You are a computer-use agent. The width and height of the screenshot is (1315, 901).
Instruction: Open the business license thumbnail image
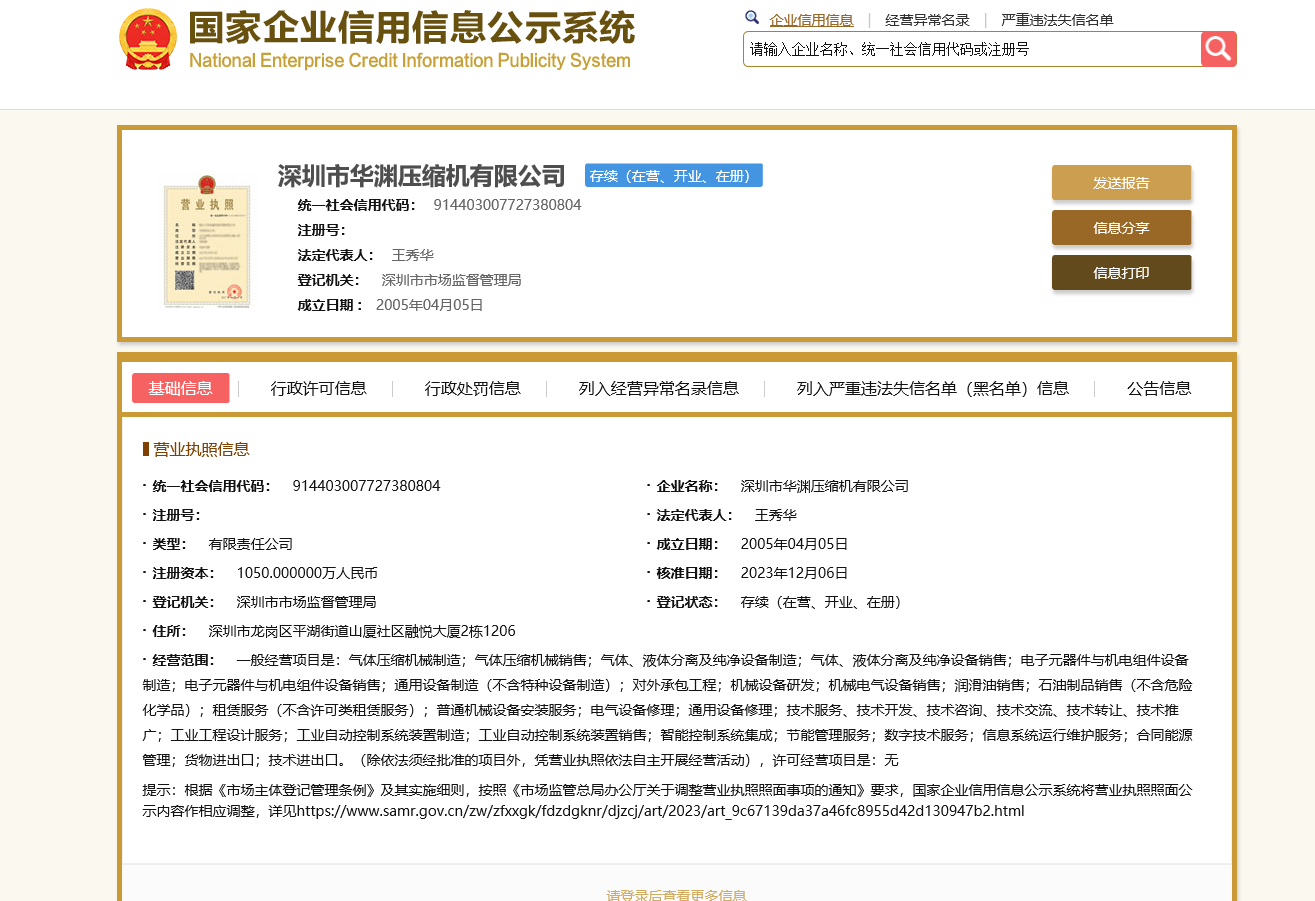[x=207, y=240]
